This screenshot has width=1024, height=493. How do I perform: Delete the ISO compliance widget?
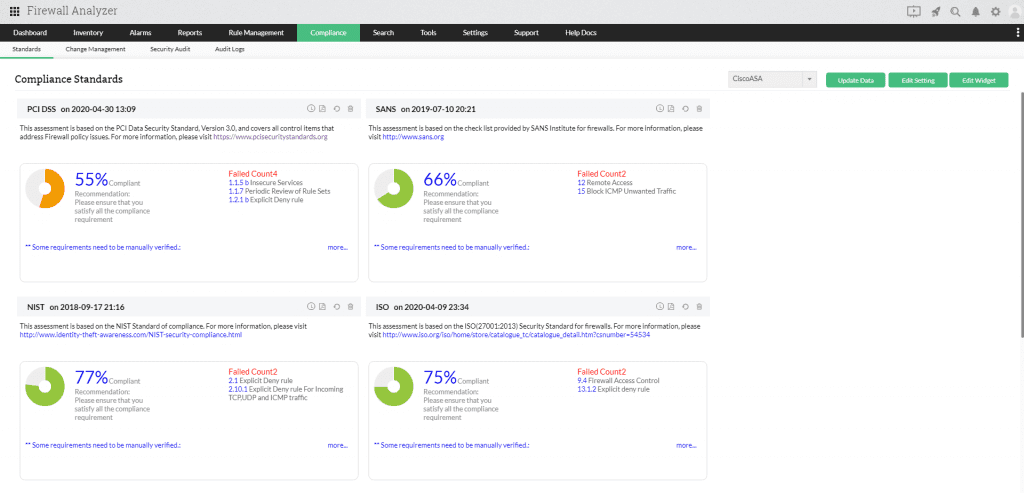699,306
